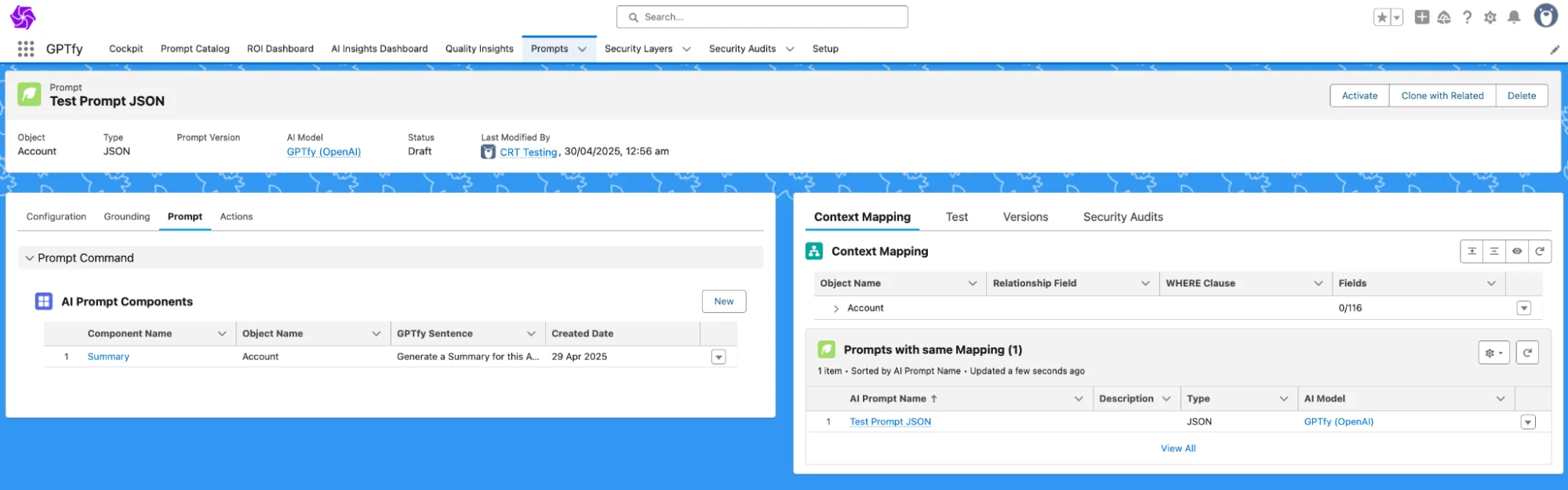
Task: Collapse the Prompt Command section
Action: click(x=30, y=258)
